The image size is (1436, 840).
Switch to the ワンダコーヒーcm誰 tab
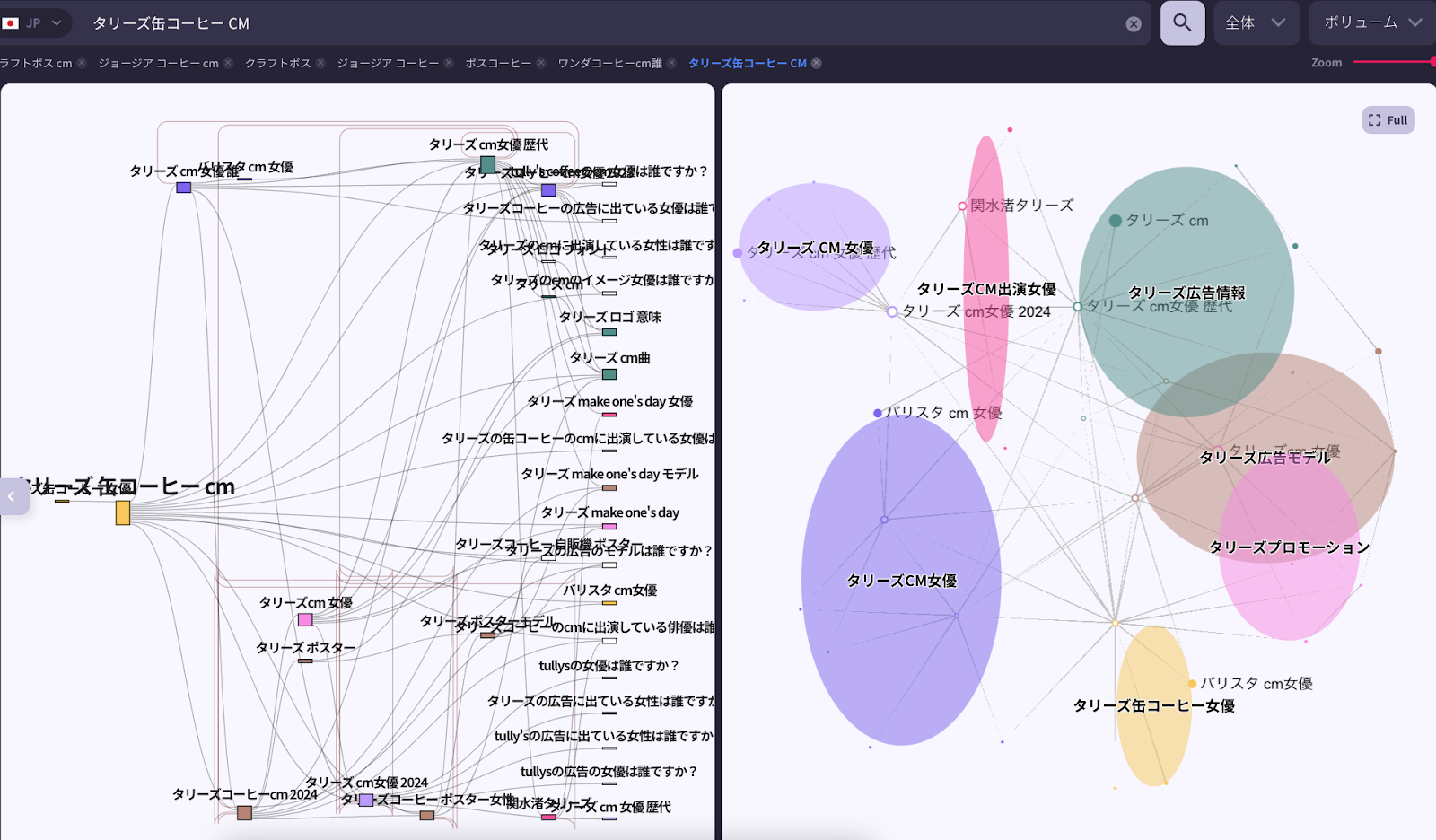tap(609, 63)
